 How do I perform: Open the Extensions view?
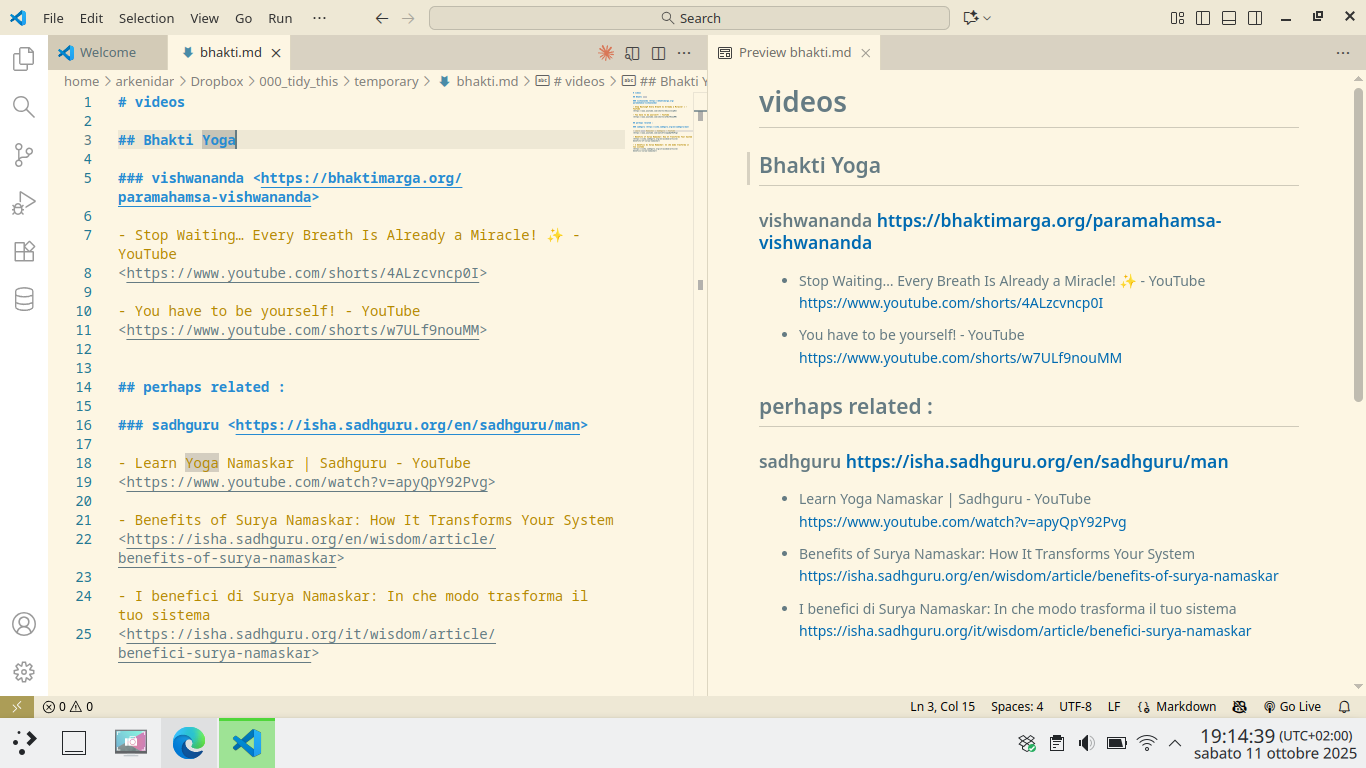[x=24, y=252]
